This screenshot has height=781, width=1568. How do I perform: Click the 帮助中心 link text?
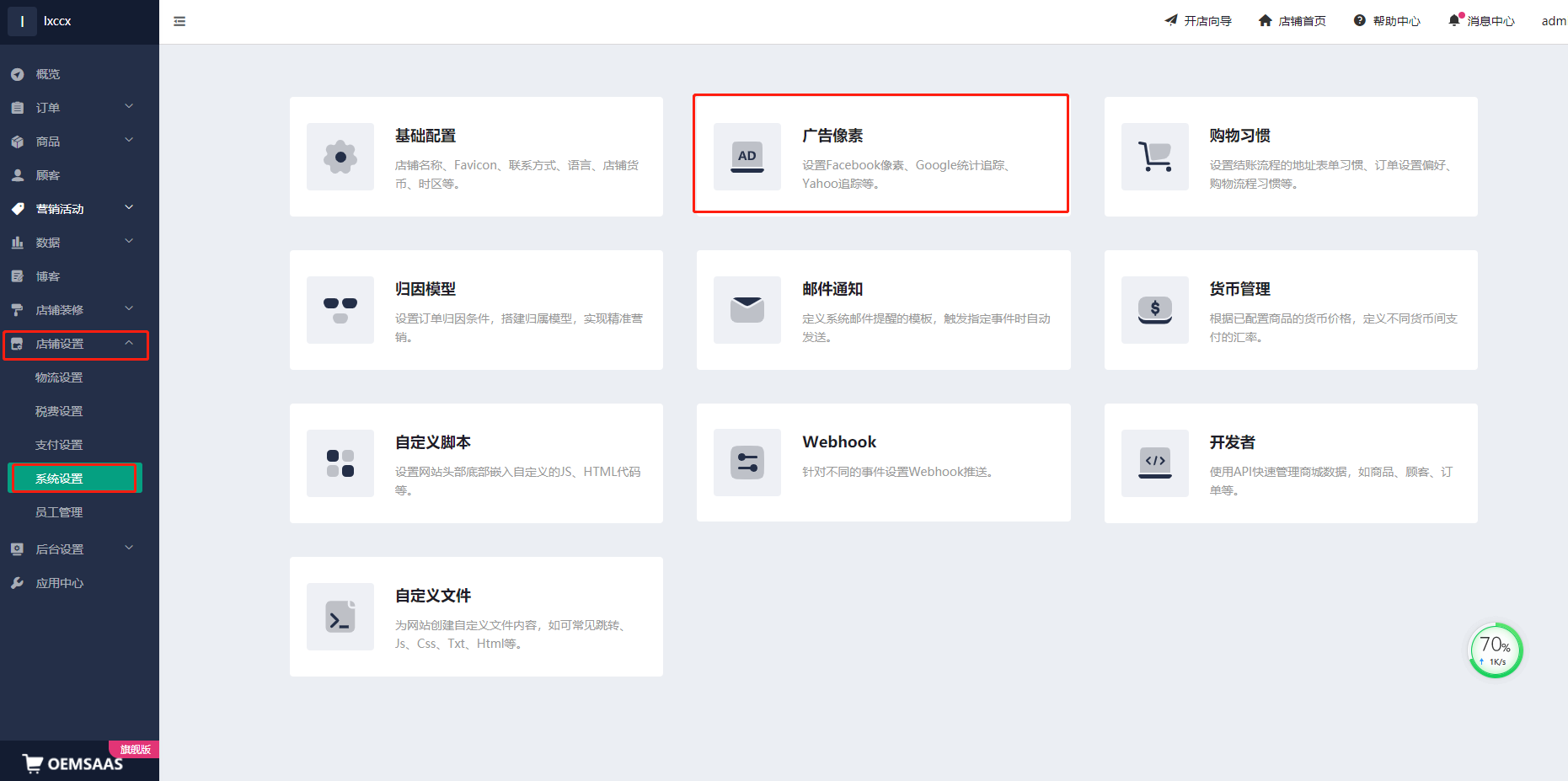tap(1396, 21)
